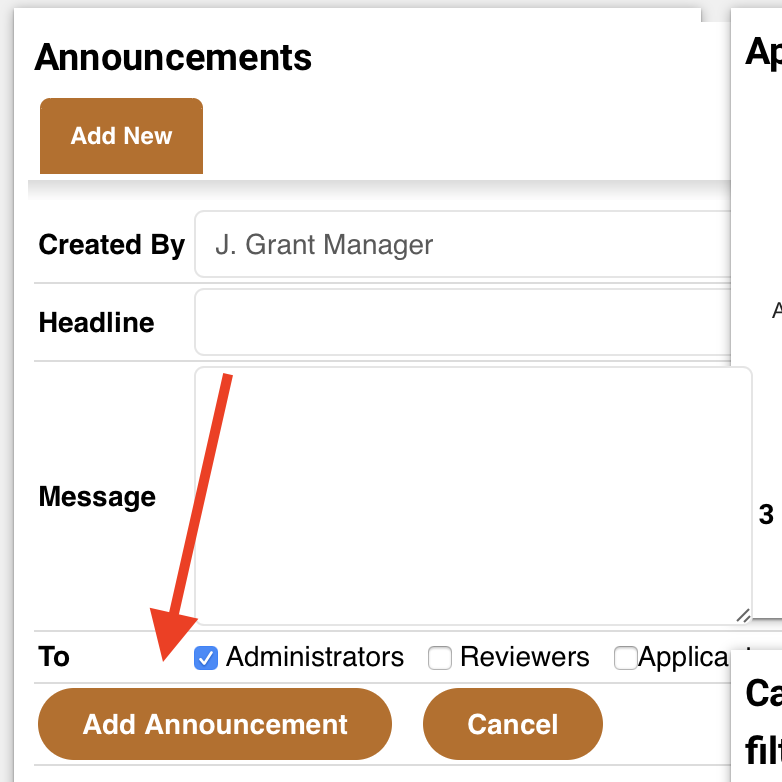Screen dimensions: 782x782
Task: Click inside the Message text area
Action: (473, 496)
